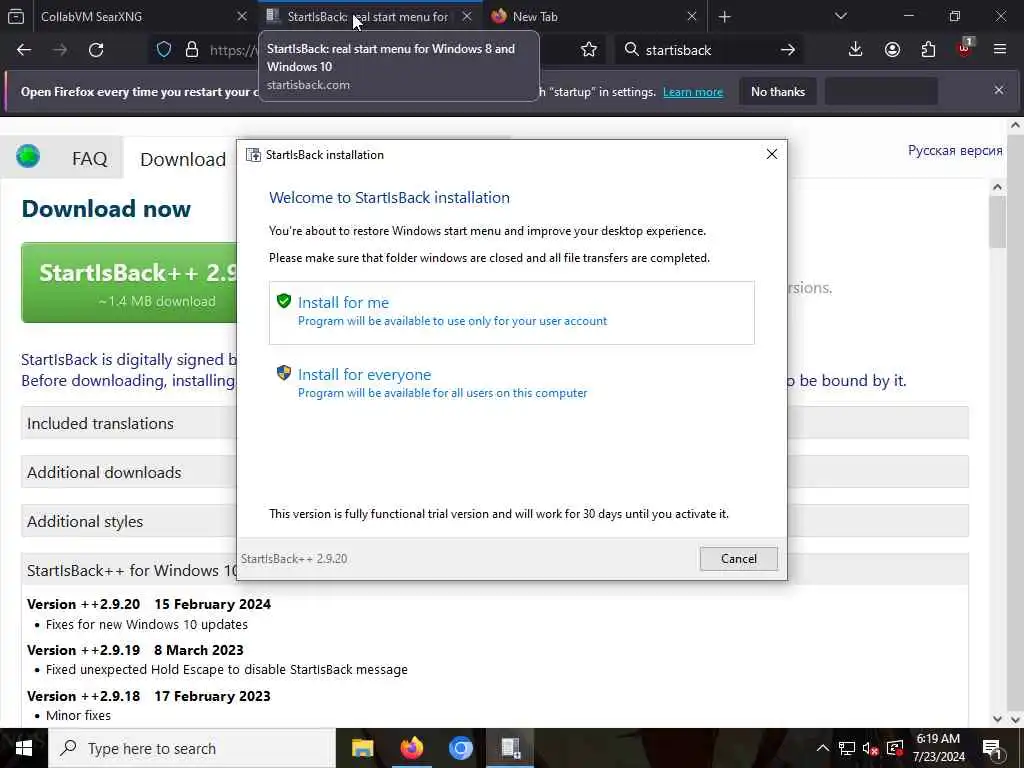Click the Download now heading
This screenshot has width=1024, height=768.
tap(106, 208)
